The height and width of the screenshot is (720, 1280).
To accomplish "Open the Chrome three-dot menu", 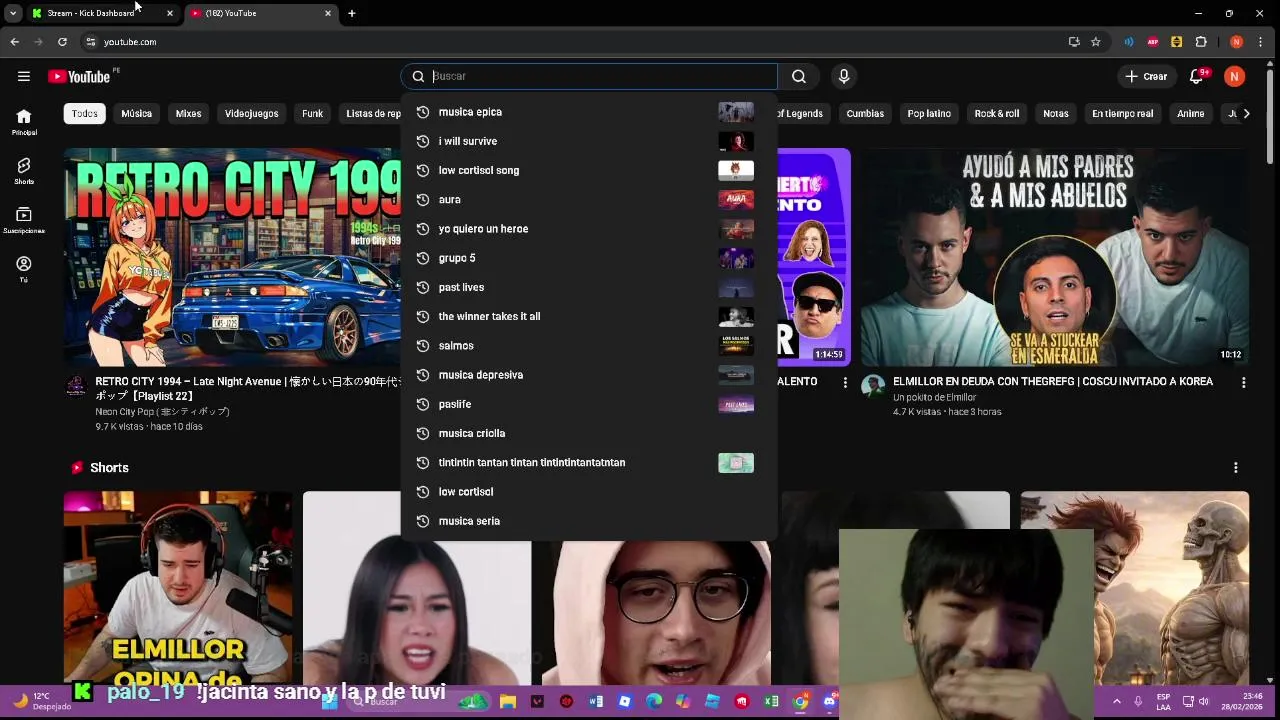I will pyautogui.click(x=1263, y=42).
